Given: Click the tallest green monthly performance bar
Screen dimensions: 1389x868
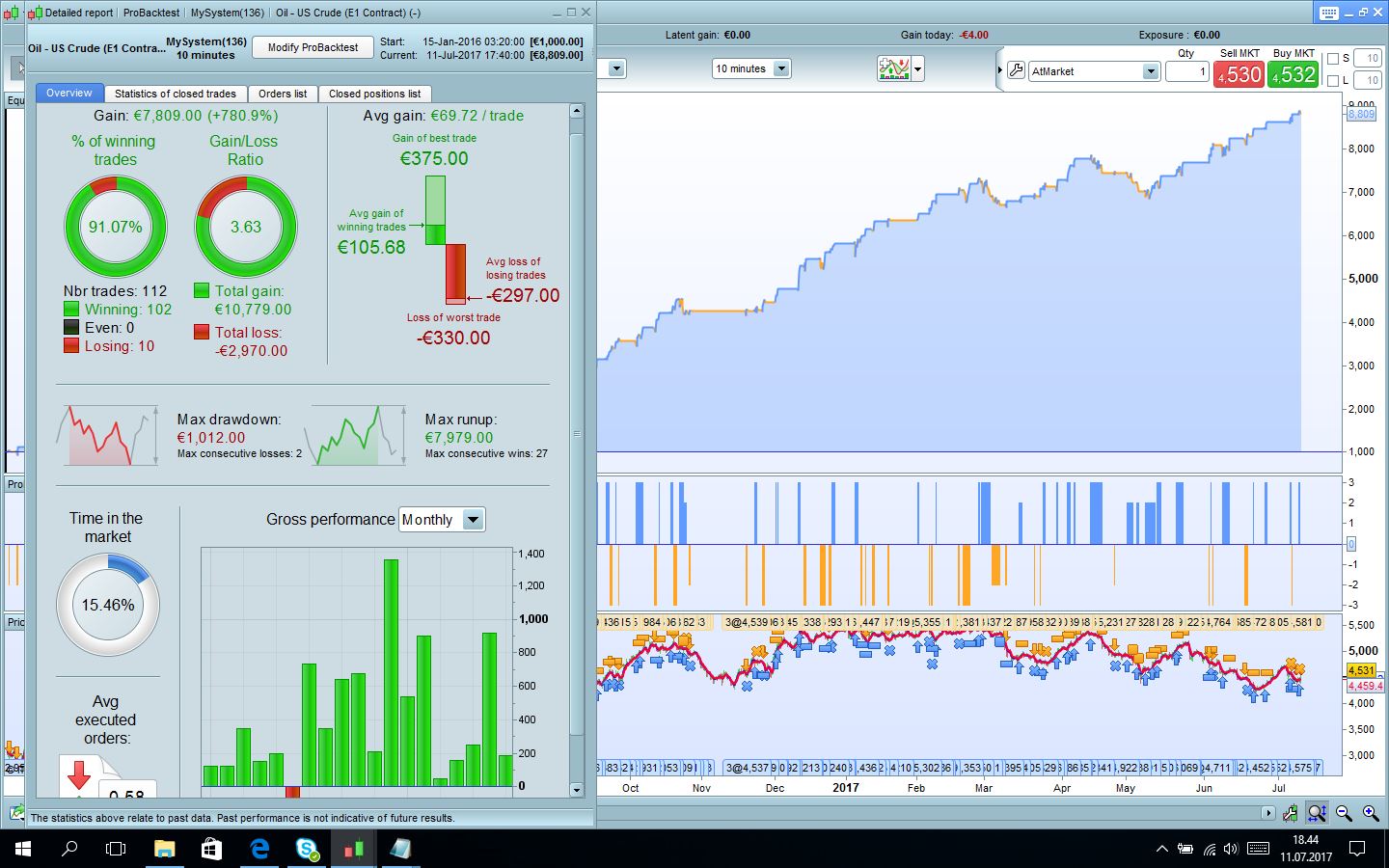Looking at the screenshot, I should (391, 672).
